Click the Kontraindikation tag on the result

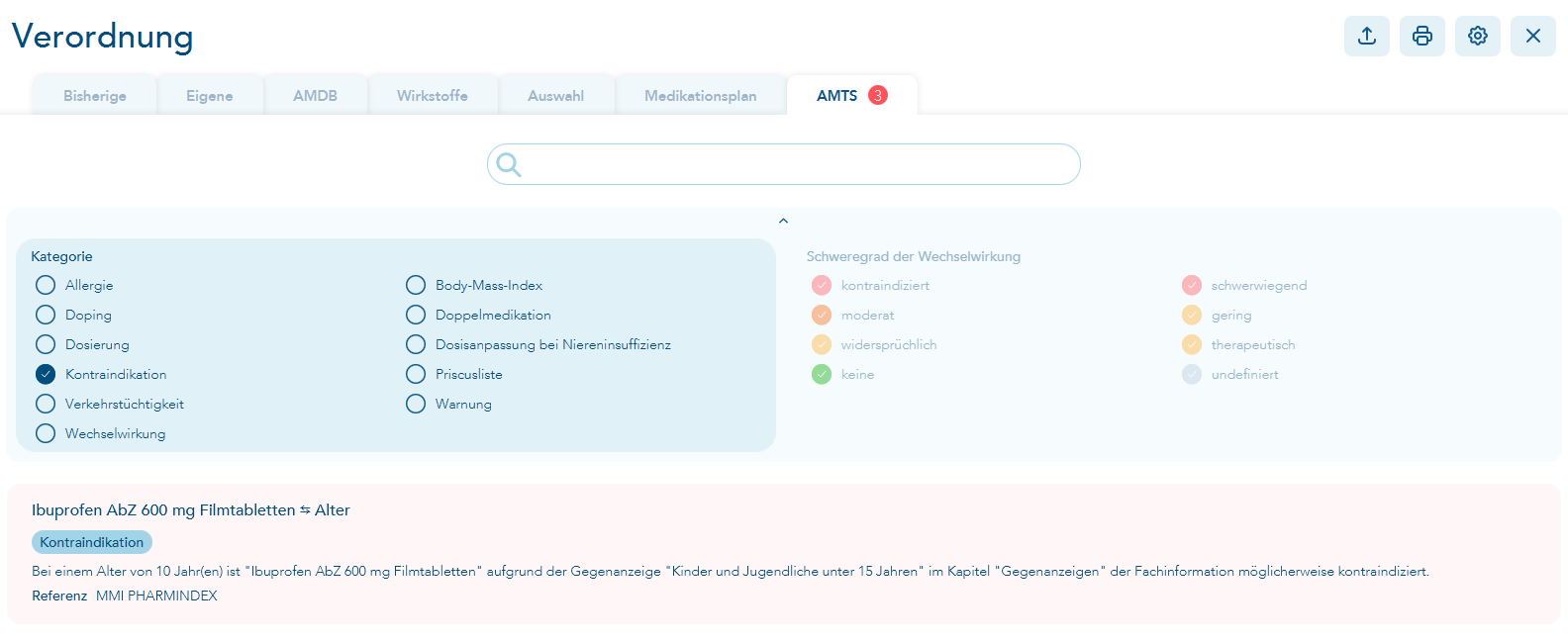[x=92, y=542]
